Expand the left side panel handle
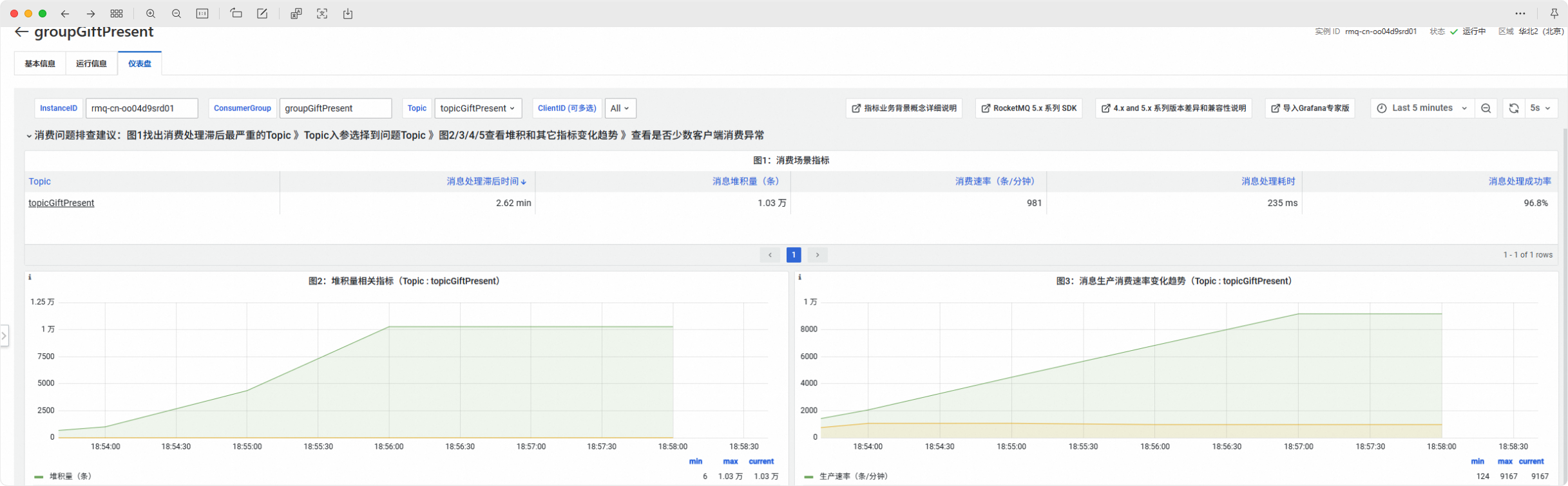The image size is (1568, 486). tap(4, 335)
